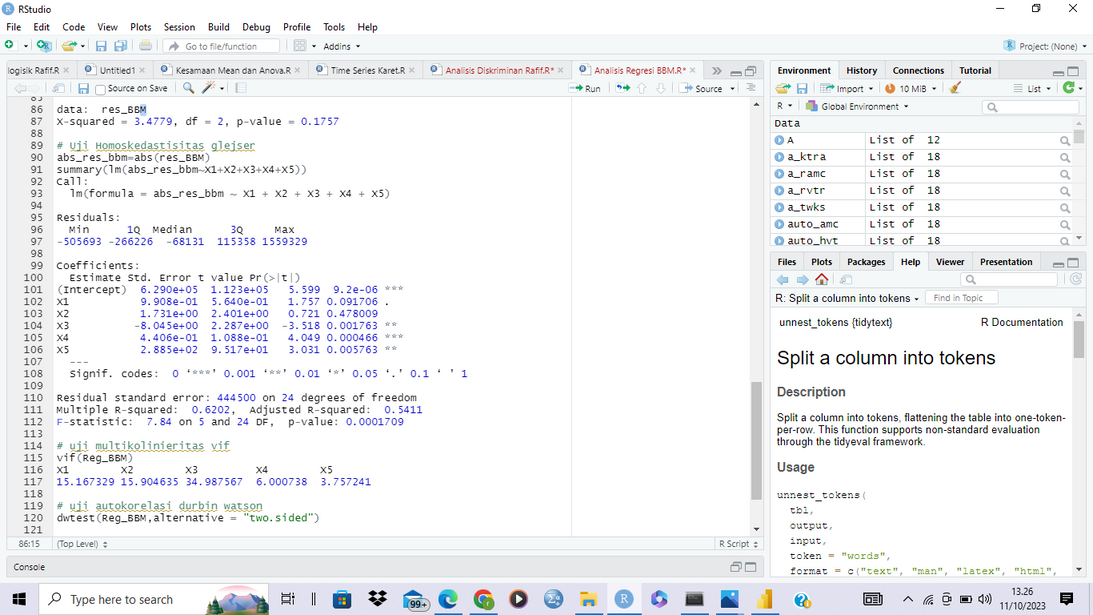Click the save all documents icon
This screenshot has height=615, width=1093.
pos(120,46)
